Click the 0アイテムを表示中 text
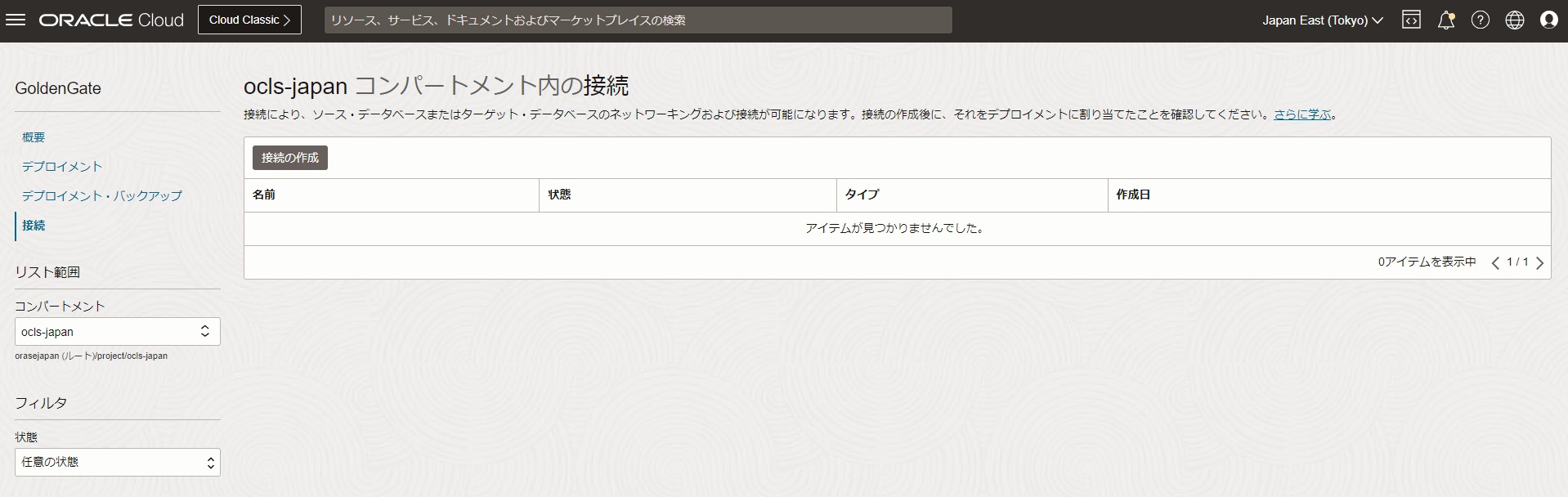The width and height of the screenshot is (1568, 497). tap(1427, 262)
